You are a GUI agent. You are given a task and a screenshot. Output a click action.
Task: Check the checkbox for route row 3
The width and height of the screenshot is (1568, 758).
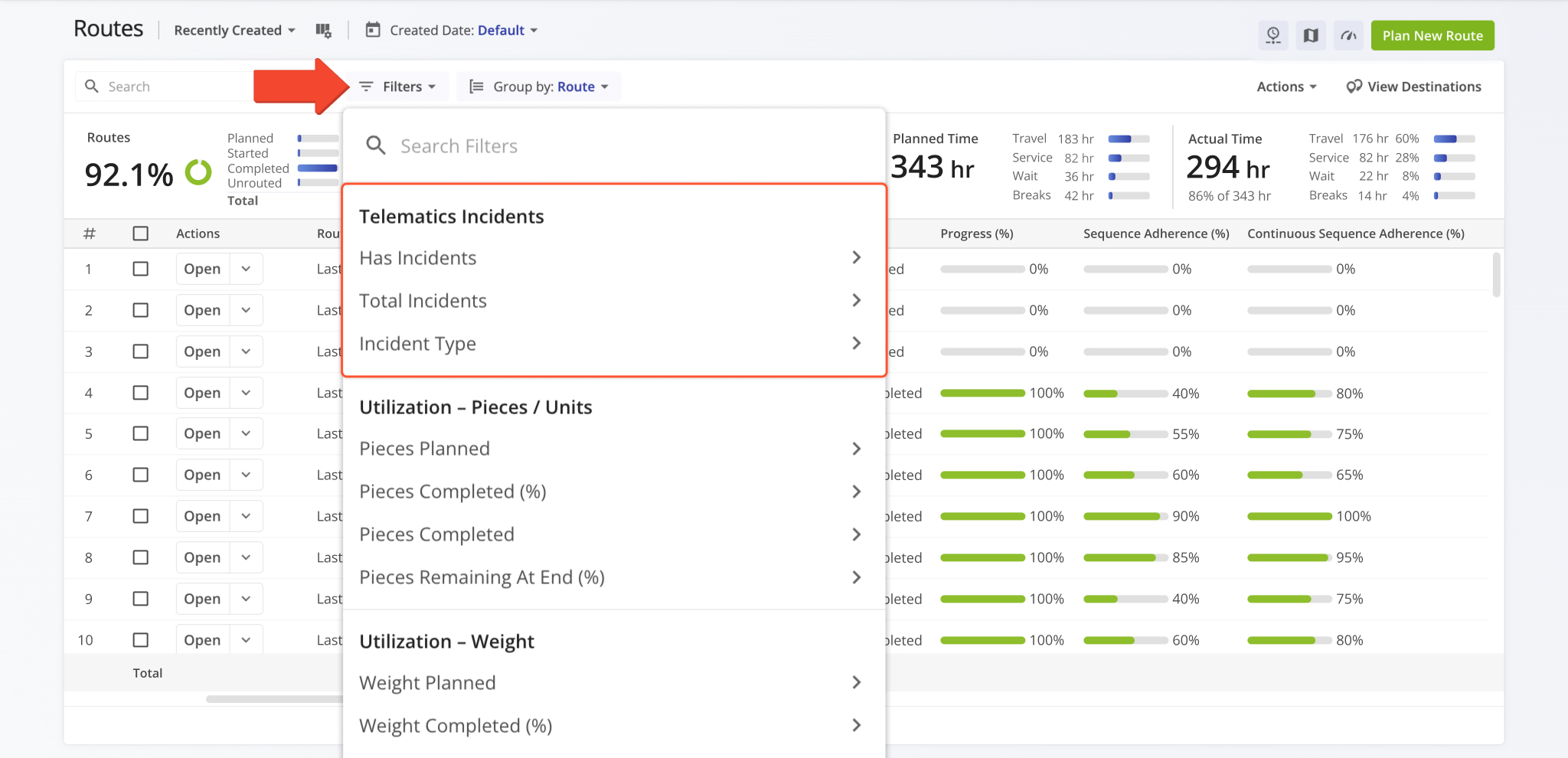[141, 351]
